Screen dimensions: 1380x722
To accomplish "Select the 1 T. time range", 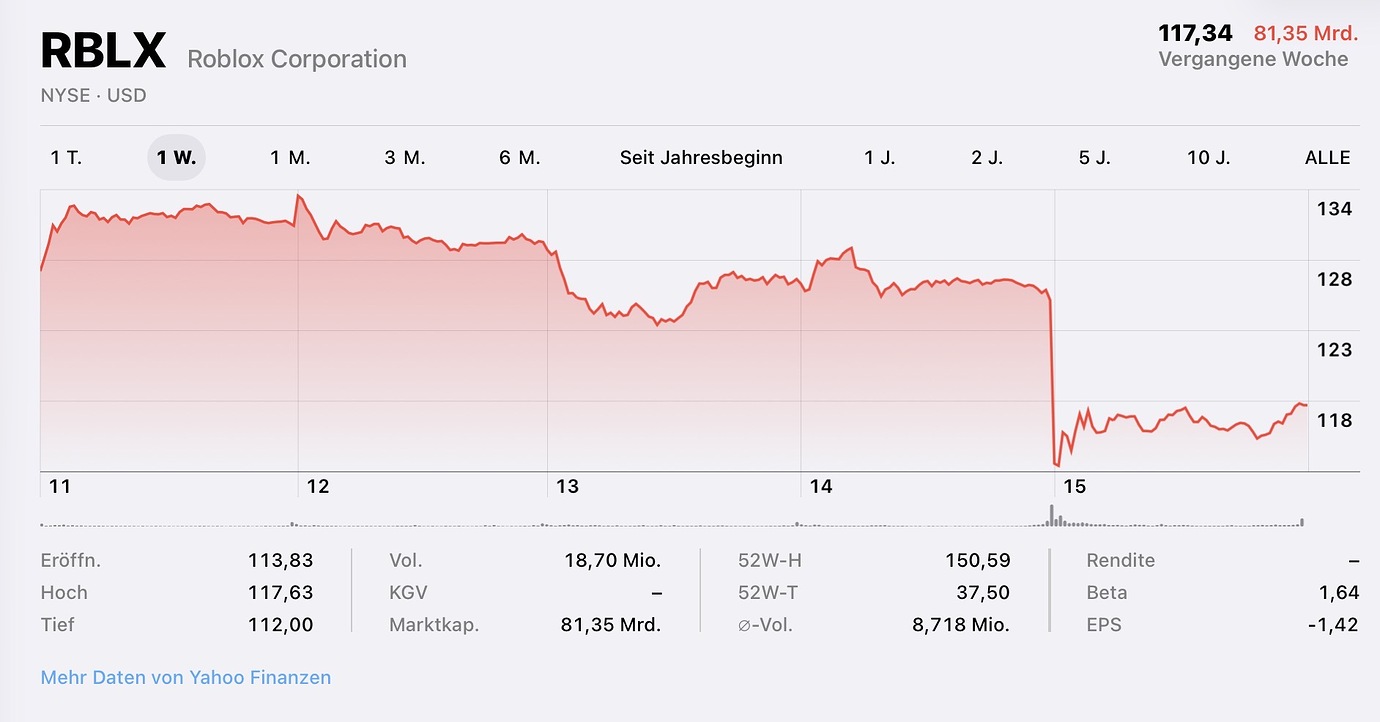I will point(66,158).
